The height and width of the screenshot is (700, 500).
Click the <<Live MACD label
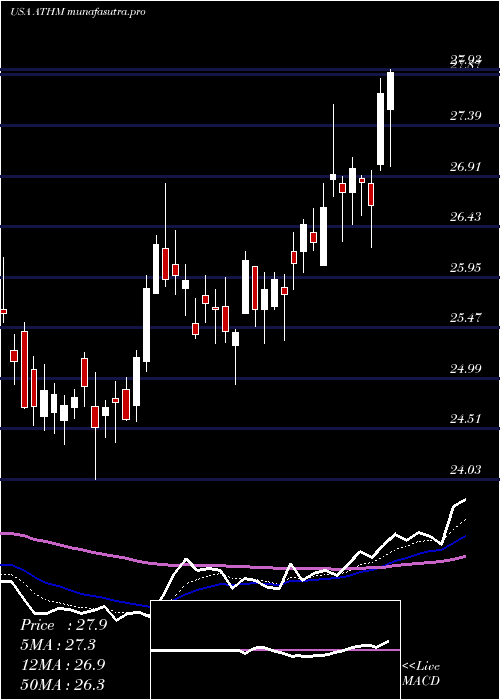point(421,674)
